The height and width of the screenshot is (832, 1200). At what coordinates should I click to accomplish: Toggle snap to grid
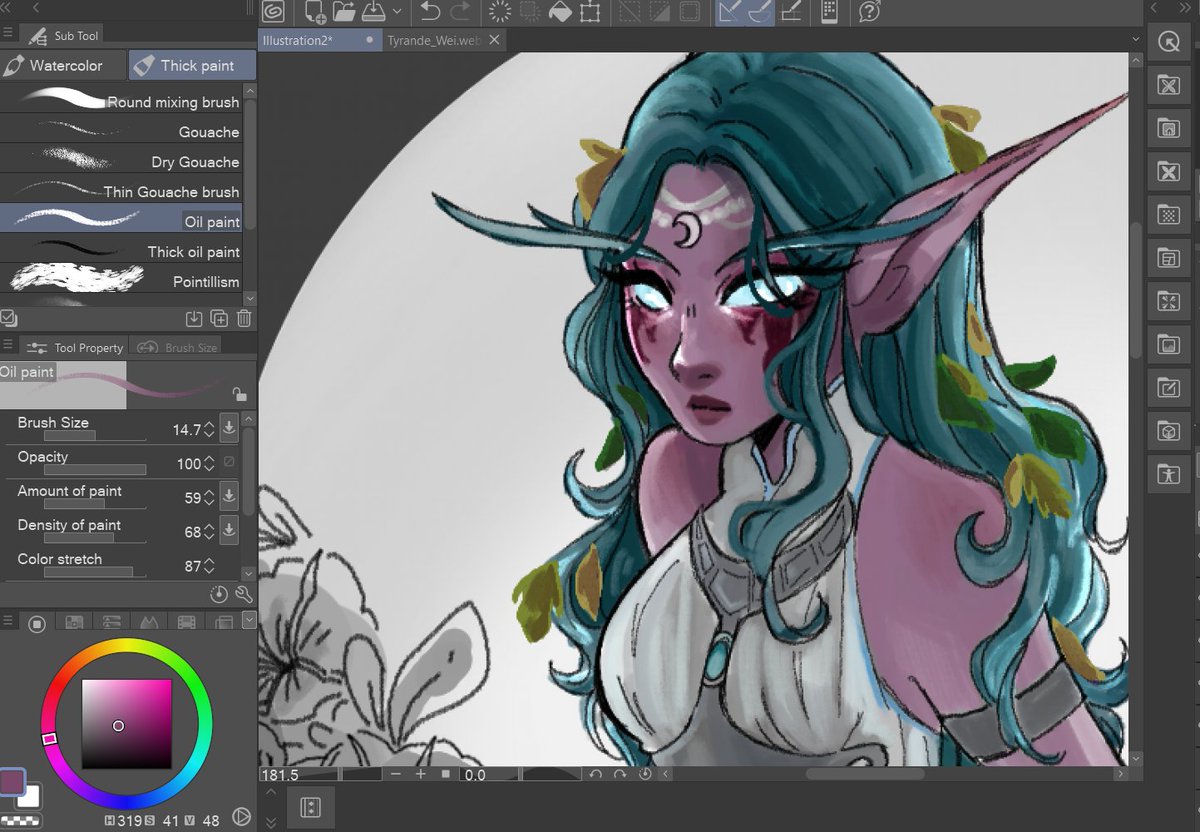tap(791, 12)
